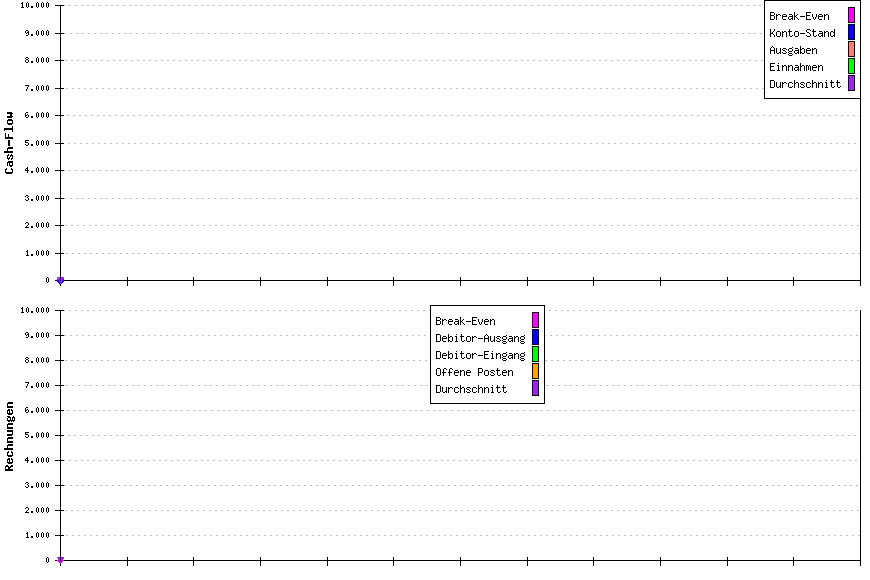The width and height of the screenshot is (870, 580).
Task: Click the Ausgaben legend label
Action: click(793, 50)
